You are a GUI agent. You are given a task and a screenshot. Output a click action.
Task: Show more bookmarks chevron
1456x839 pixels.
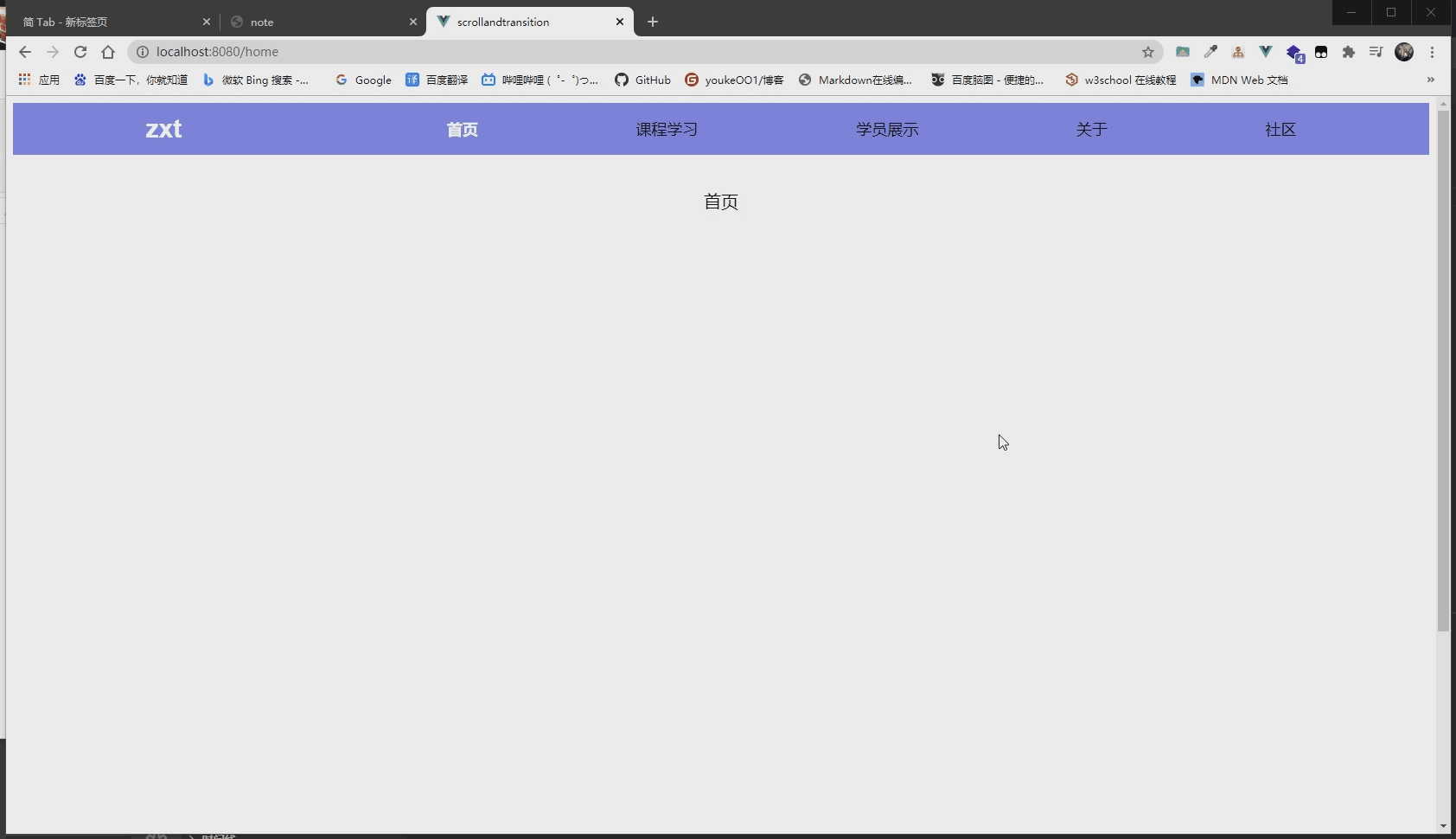point(1431,80)
